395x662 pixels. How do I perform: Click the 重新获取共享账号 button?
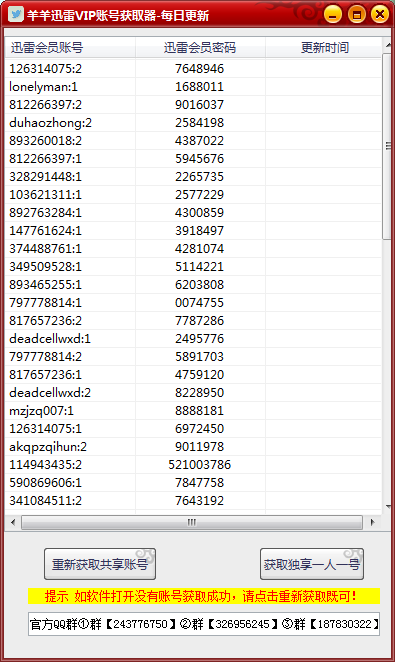click(x=100, y=564)
